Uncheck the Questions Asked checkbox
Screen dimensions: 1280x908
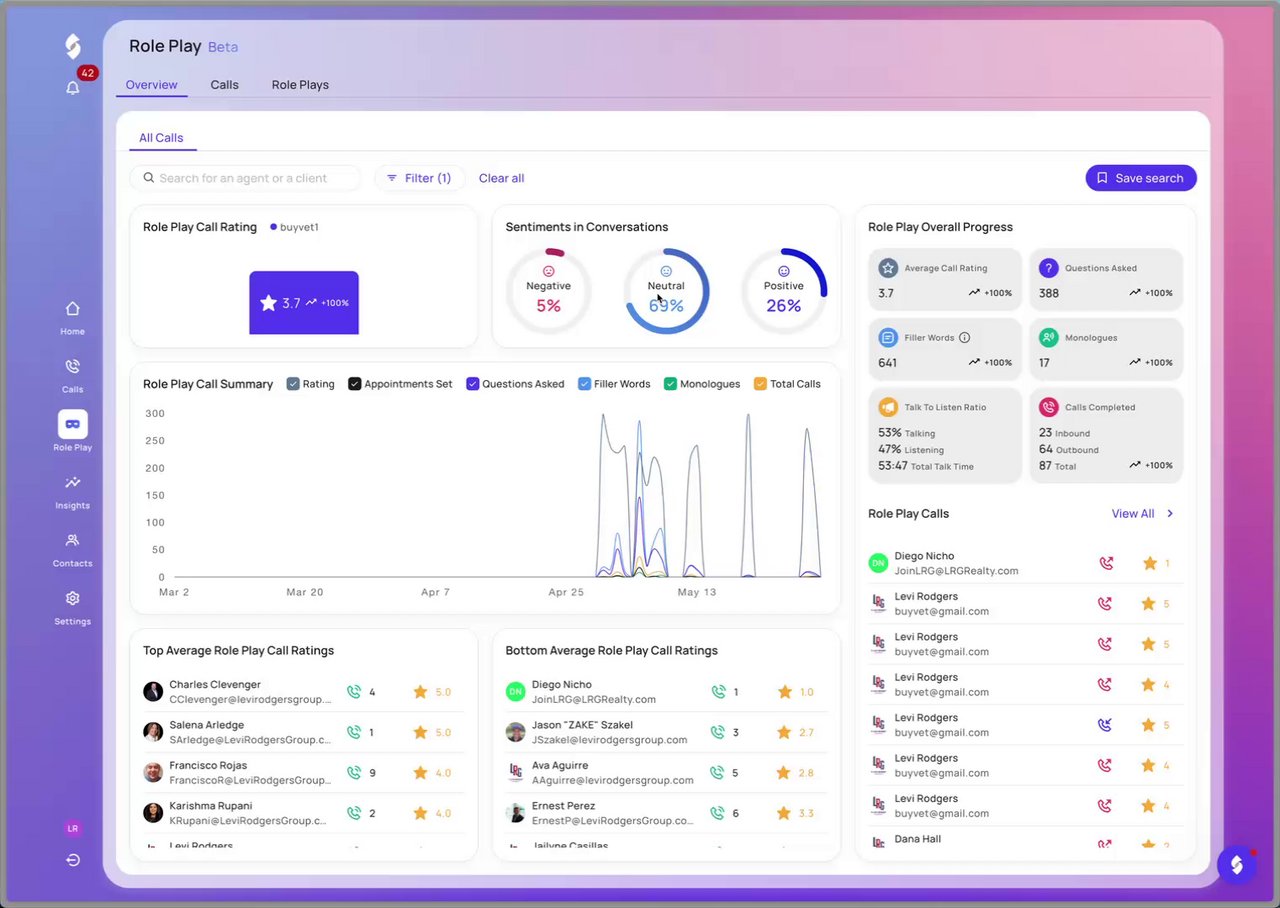tap(473, 384)
